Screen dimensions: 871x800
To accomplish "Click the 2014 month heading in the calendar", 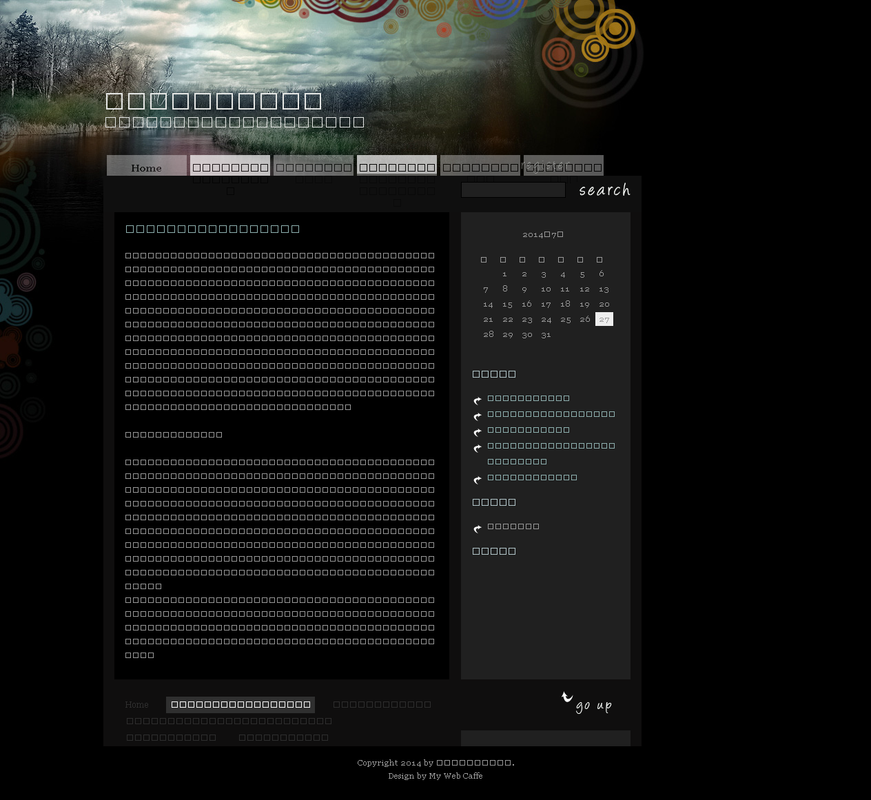I will (543, 234).
